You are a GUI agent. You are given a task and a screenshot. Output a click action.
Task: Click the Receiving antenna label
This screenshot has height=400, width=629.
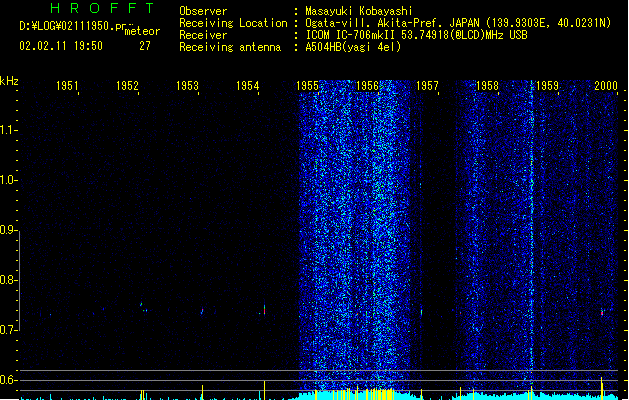[230, 47]
